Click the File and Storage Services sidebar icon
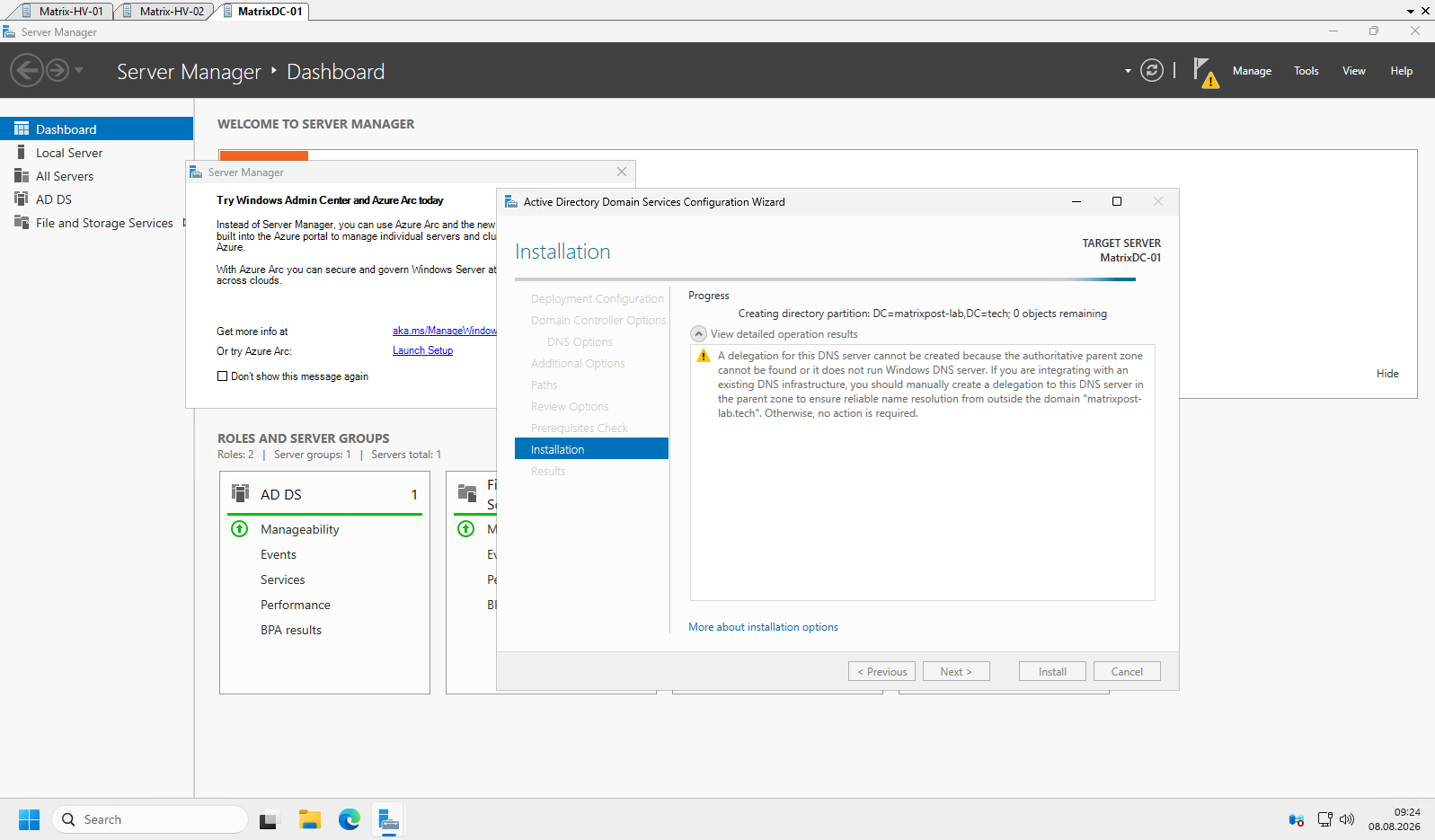The height and width of the screenshot is (840, 1435). pos(22,223)
